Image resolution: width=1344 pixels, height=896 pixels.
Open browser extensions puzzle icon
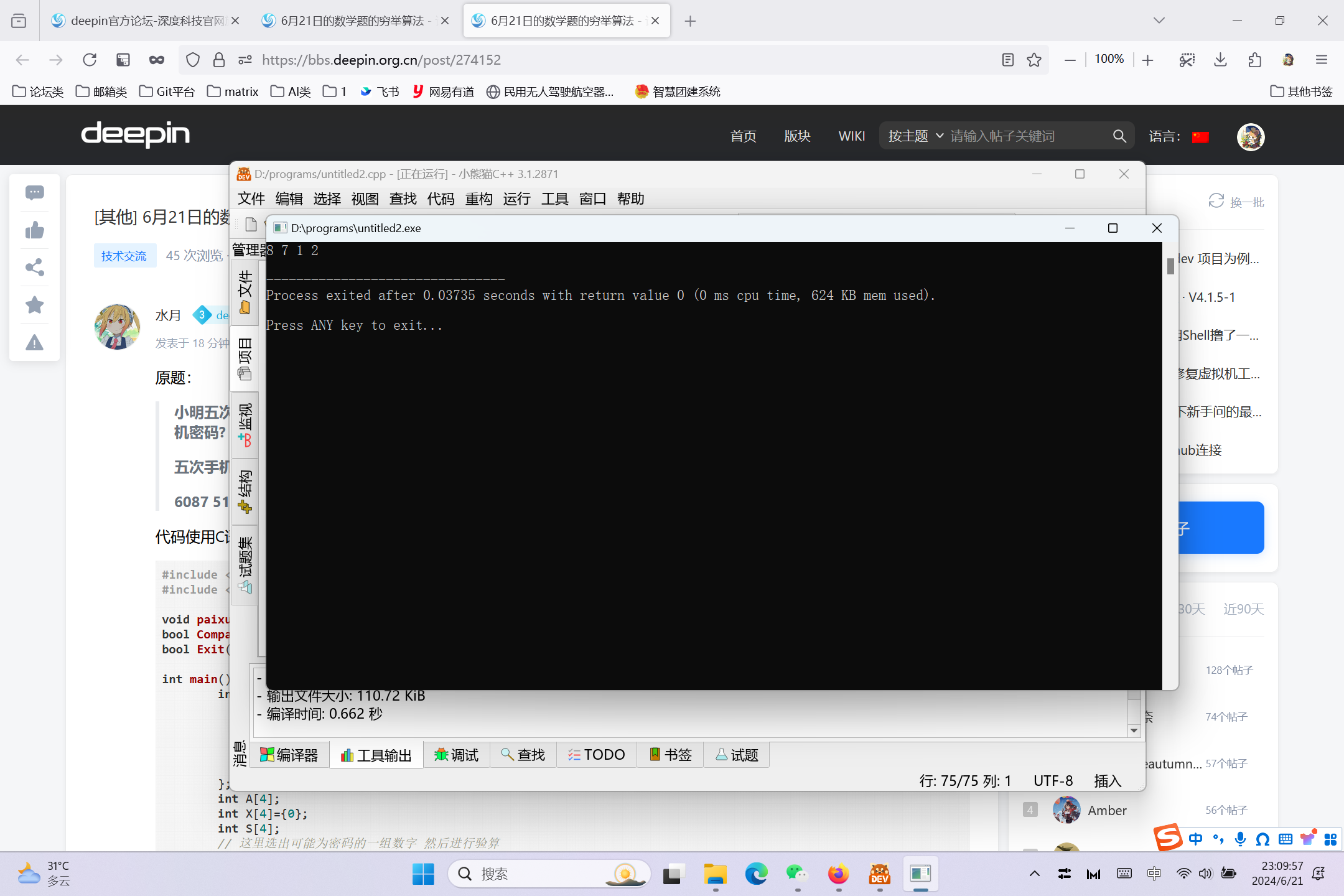(x=1254, y=60)
